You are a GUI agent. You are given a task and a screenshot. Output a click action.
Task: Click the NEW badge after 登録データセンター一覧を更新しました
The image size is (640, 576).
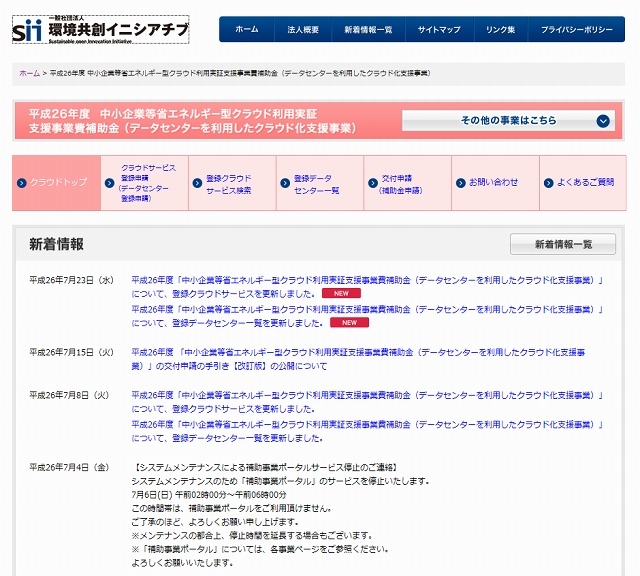point(349,322)
